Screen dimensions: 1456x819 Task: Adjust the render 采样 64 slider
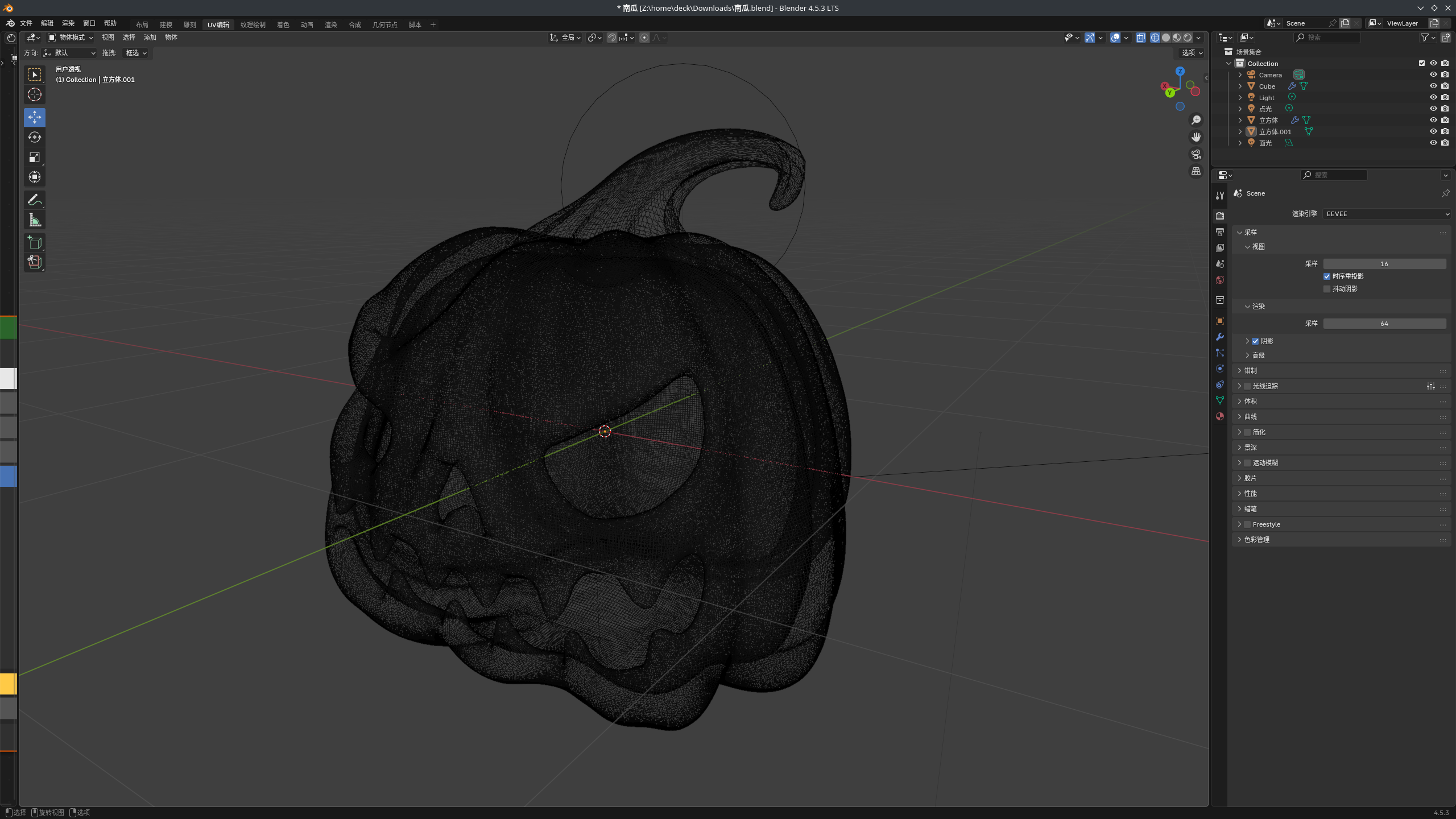pyautogui.click(x=1384, y=324)
